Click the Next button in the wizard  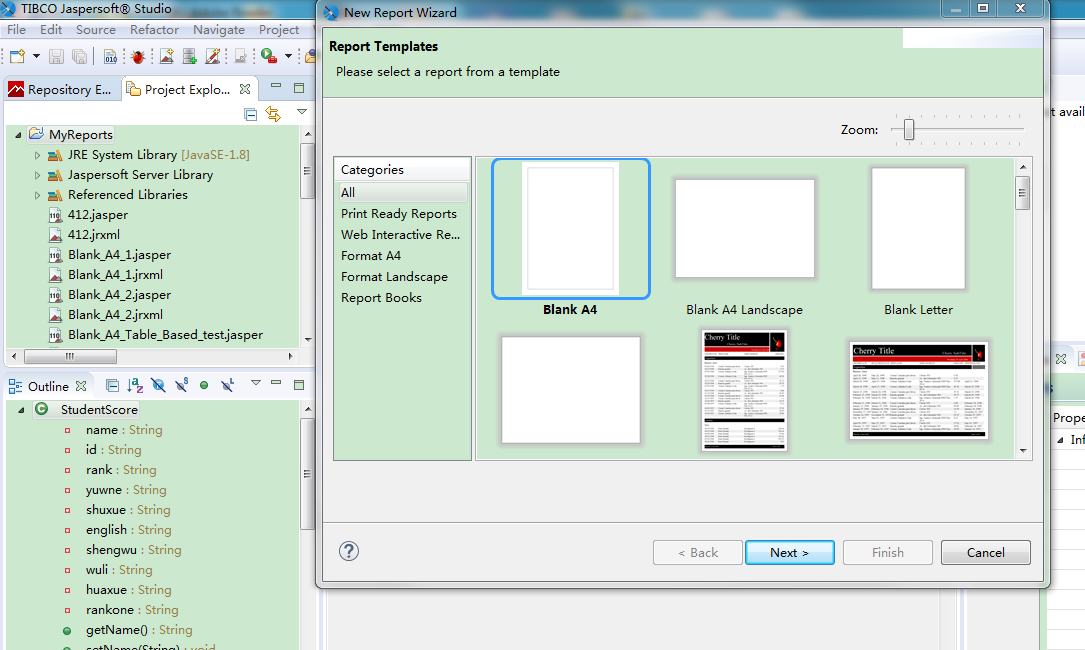tap(789, 551)
